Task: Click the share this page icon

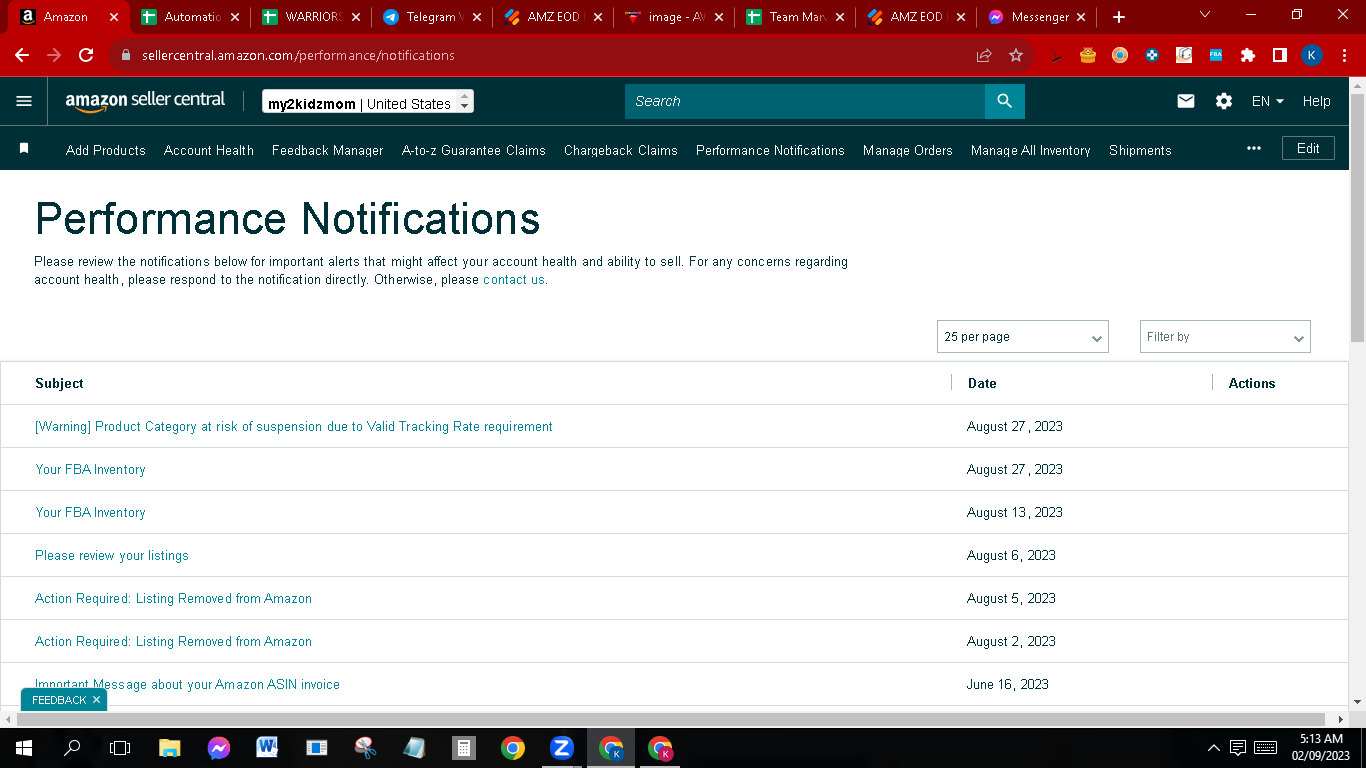Action: click(x=984, y=55)
